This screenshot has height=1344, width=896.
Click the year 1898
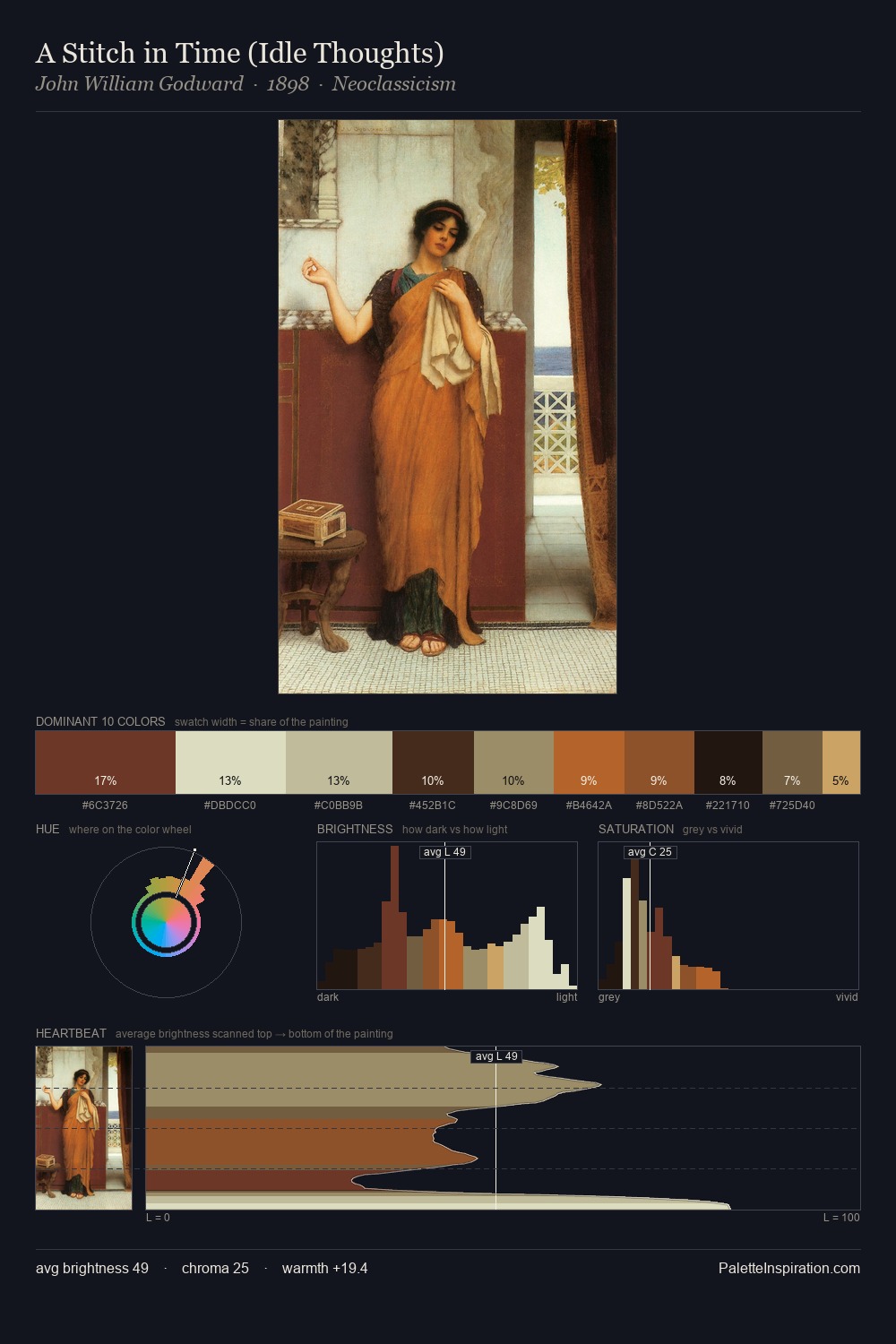pyautogui.click(x=288, y=84)
